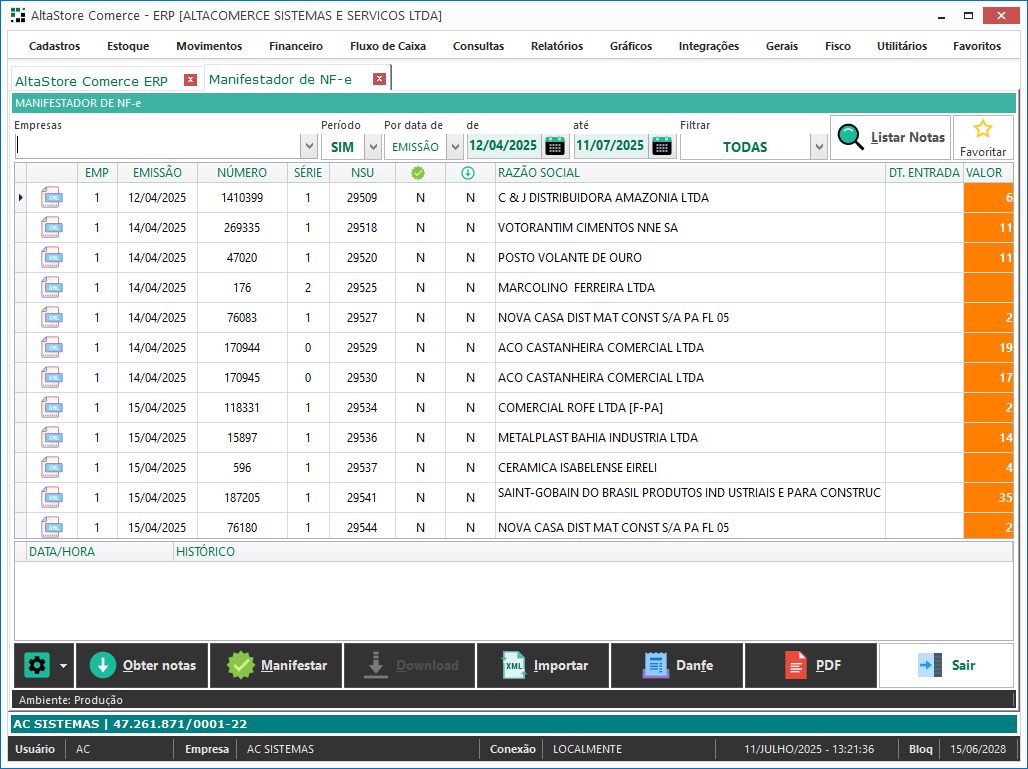Open the Filtrar TODAS dropdown
This screenshot has width=1028, height=769.
(x=818, y=146)
